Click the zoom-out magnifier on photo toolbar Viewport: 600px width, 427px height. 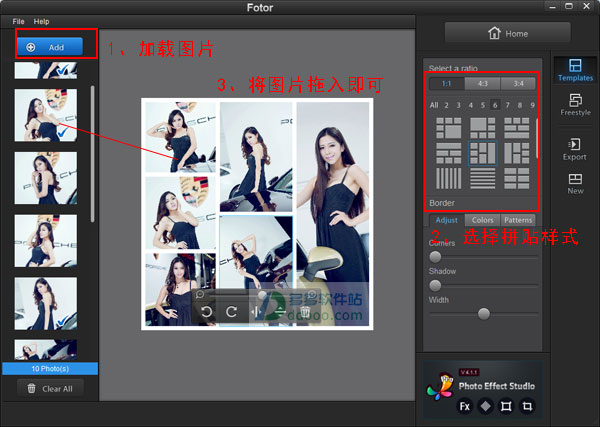coord(199,294)
